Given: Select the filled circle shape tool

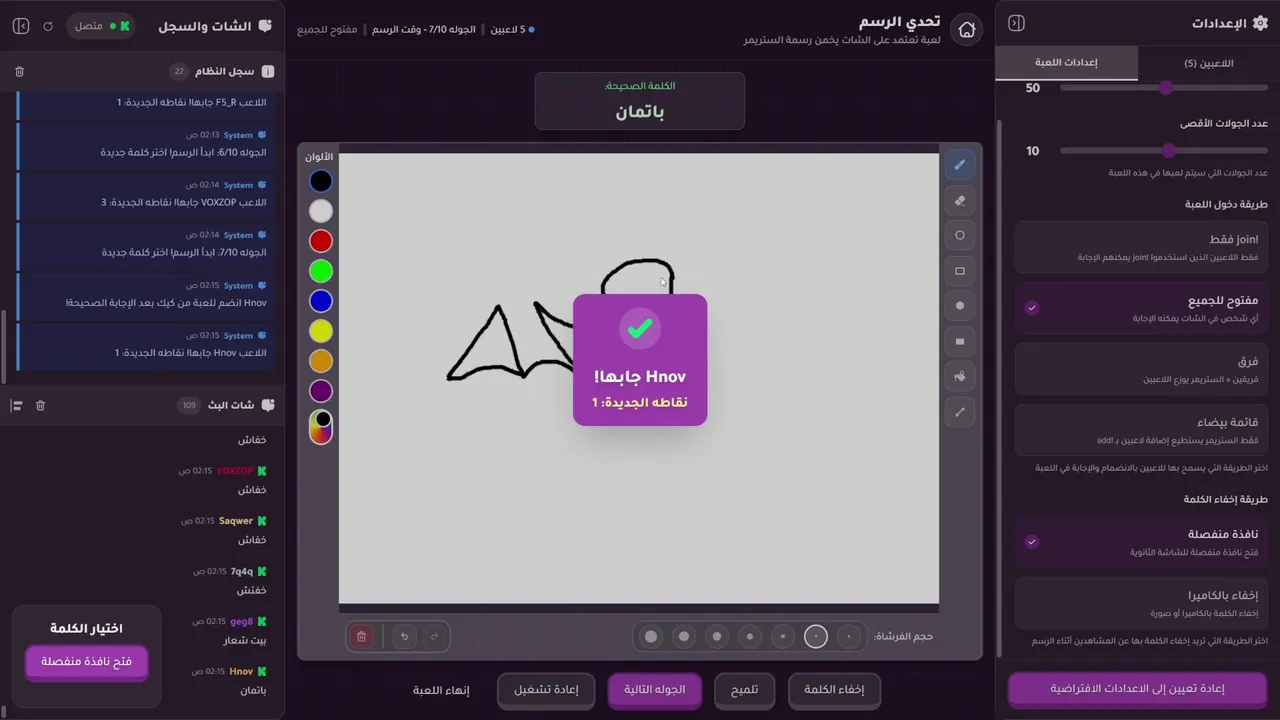Looking at the screenshot, I should tap(960, 306).
